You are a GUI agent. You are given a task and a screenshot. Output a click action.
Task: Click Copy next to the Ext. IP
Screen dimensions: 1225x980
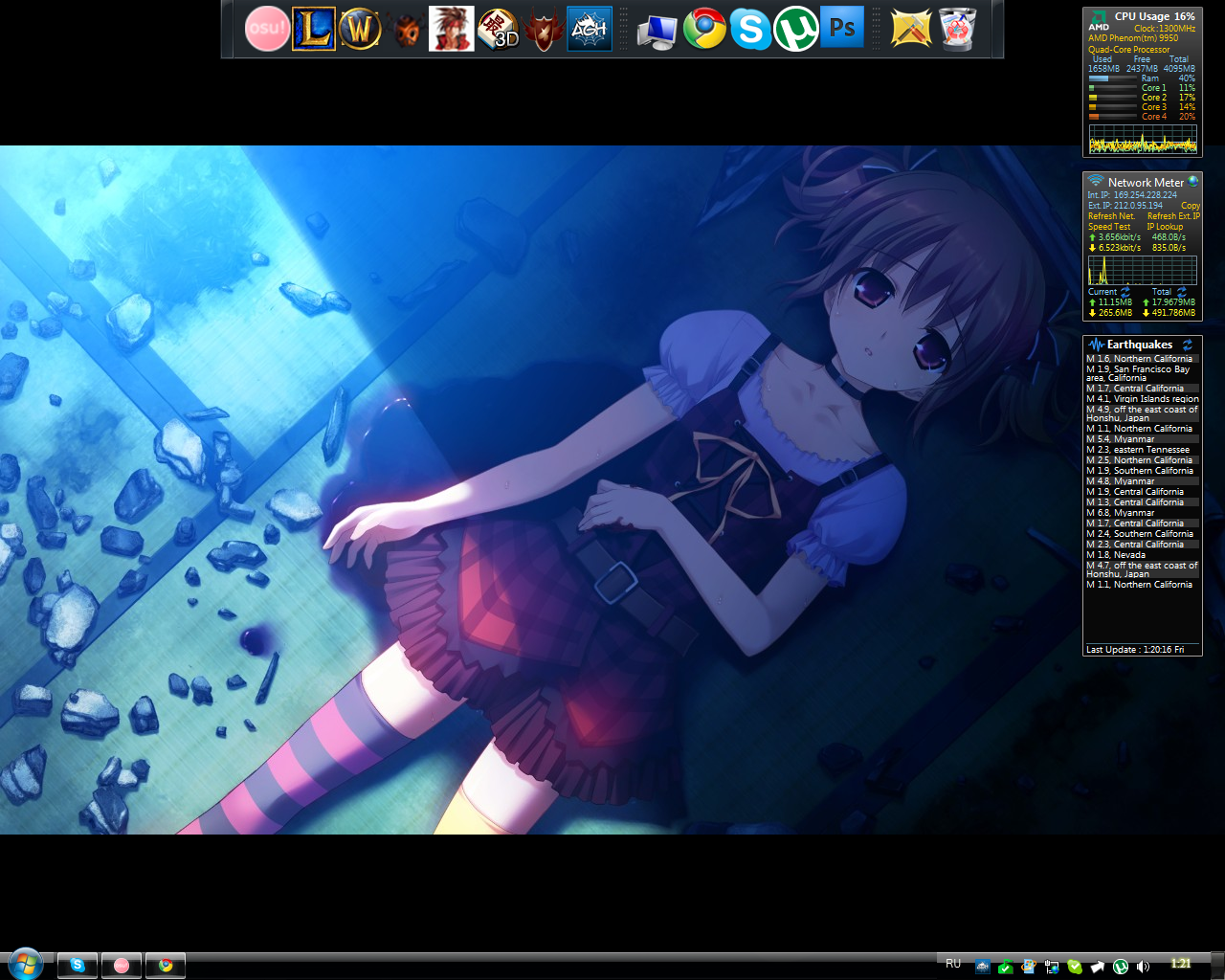tap(1190, 206)
